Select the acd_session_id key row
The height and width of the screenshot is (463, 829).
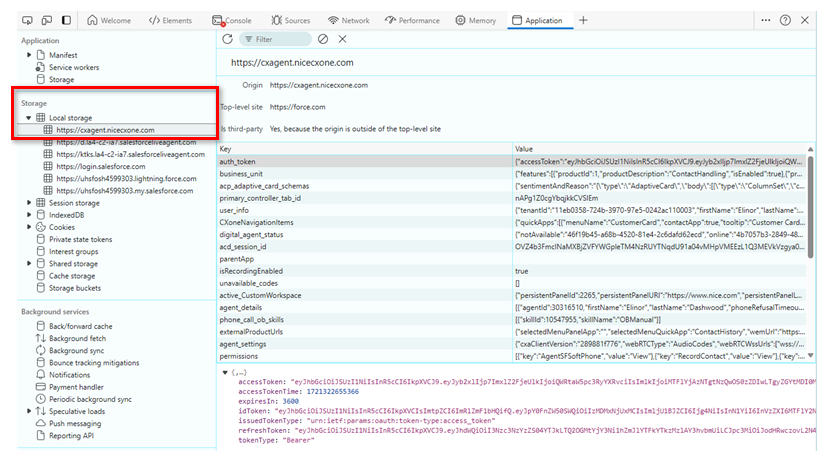pyautogui.click(x=512, y=246)
